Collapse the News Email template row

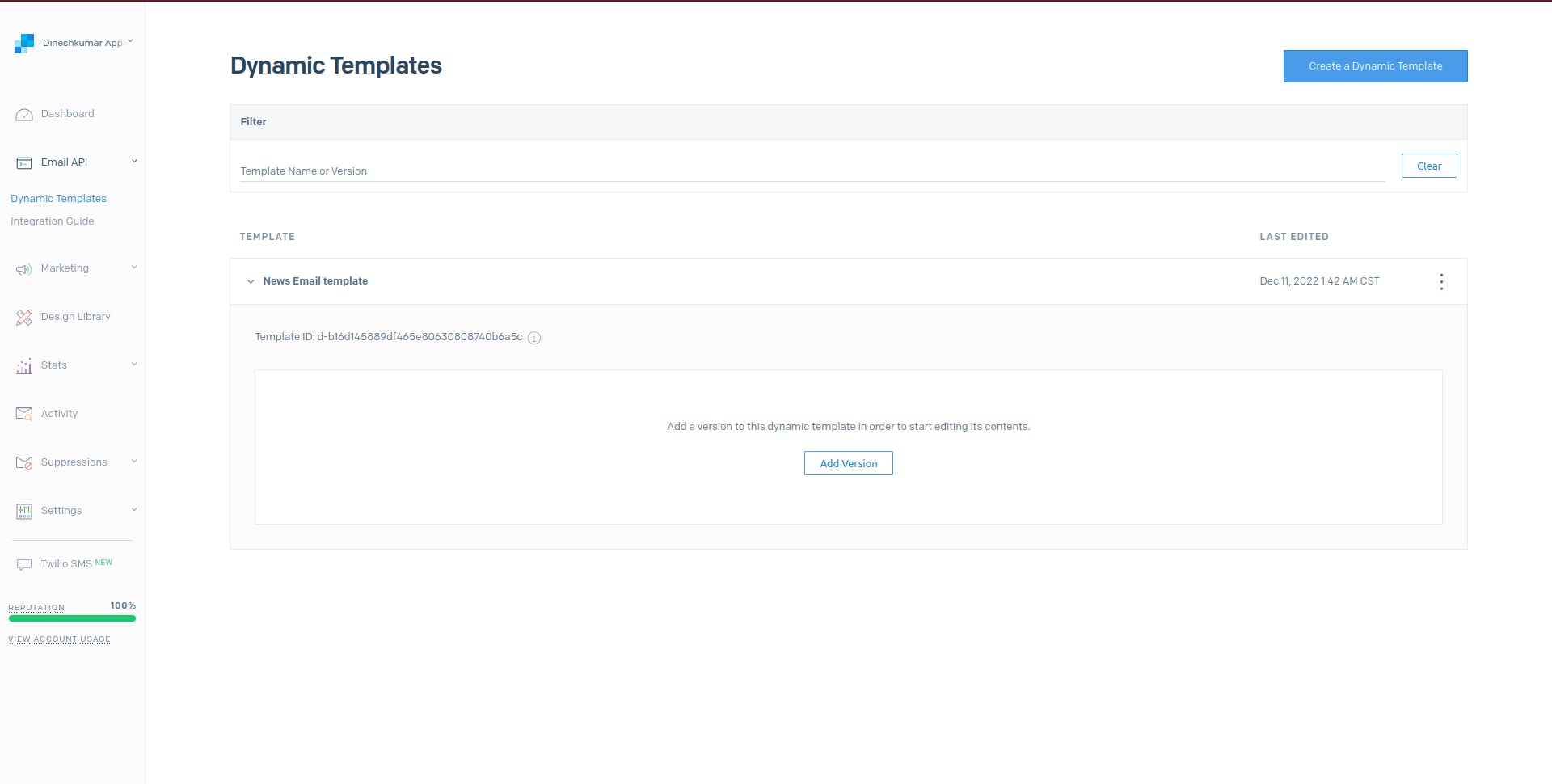click(x=251, y=281)
